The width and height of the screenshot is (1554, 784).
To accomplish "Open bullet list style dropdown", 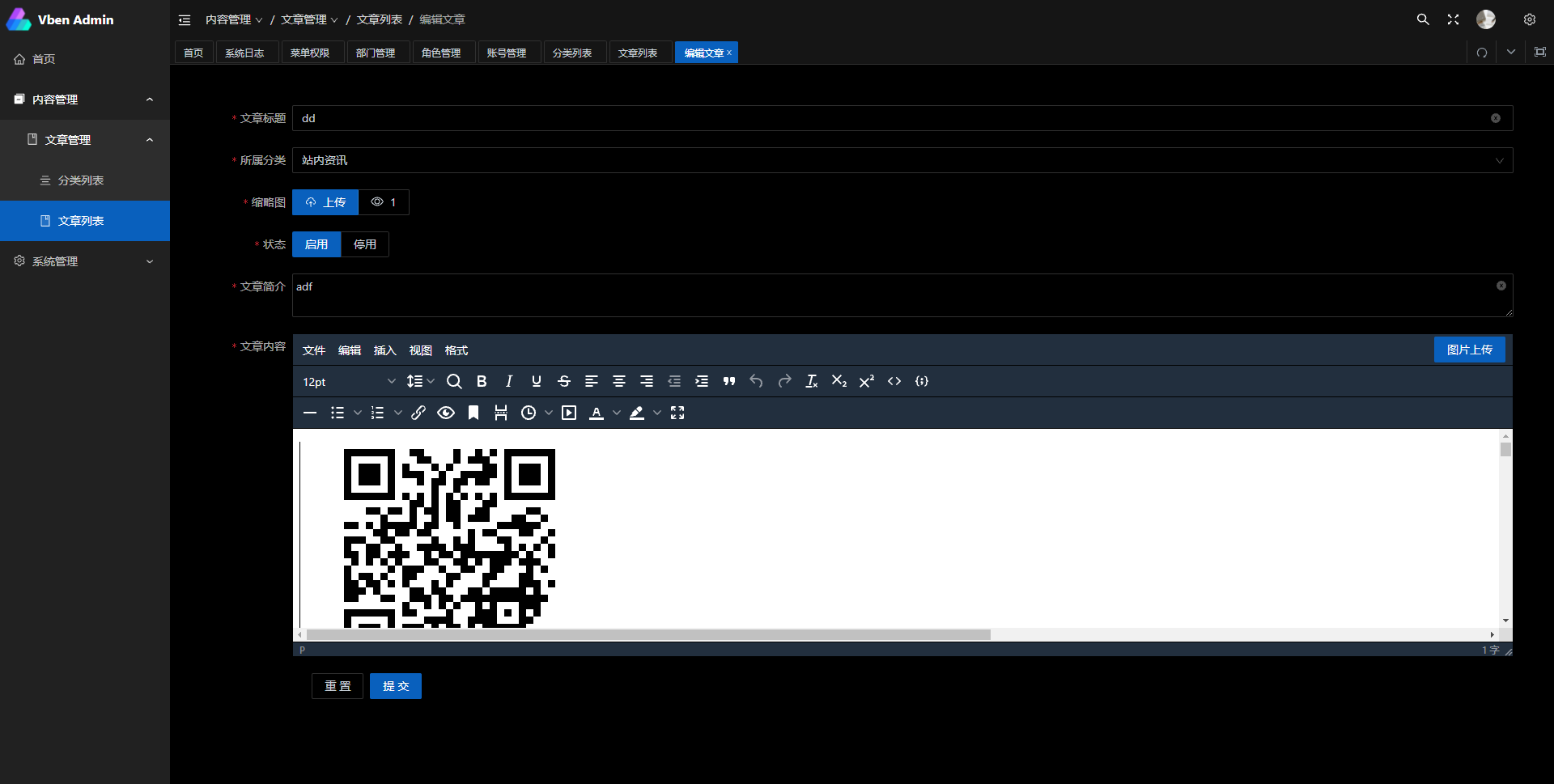I will [x=358, y=413].
